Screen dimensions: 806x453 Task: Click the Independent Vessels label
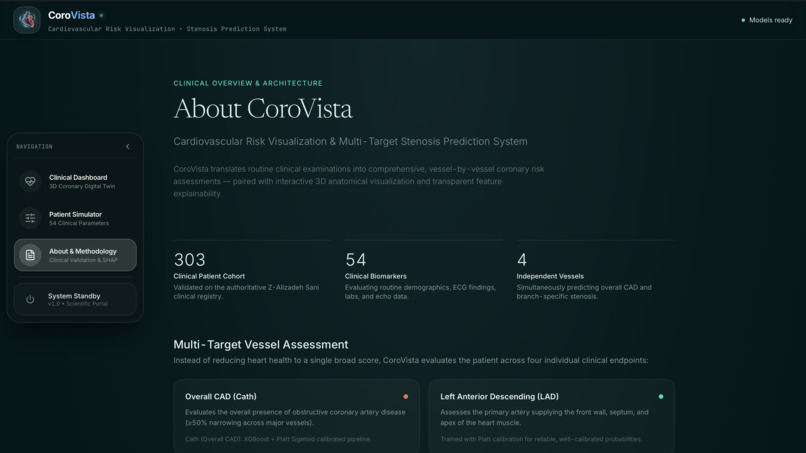[550, 276]
